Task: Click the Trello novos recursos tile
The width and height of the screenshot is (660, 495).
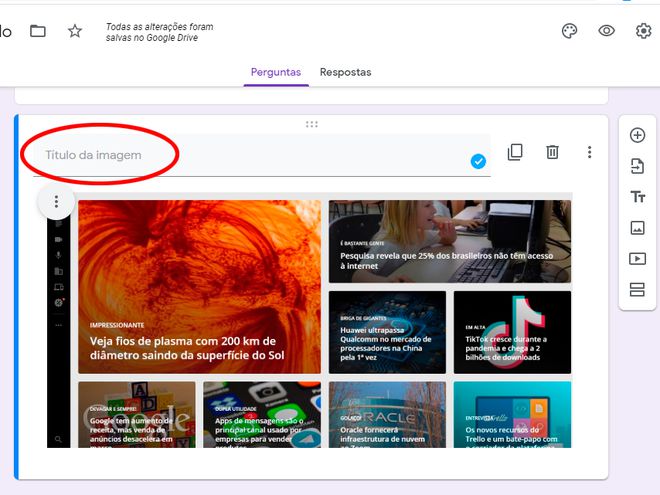Action: tap(512, 415)
